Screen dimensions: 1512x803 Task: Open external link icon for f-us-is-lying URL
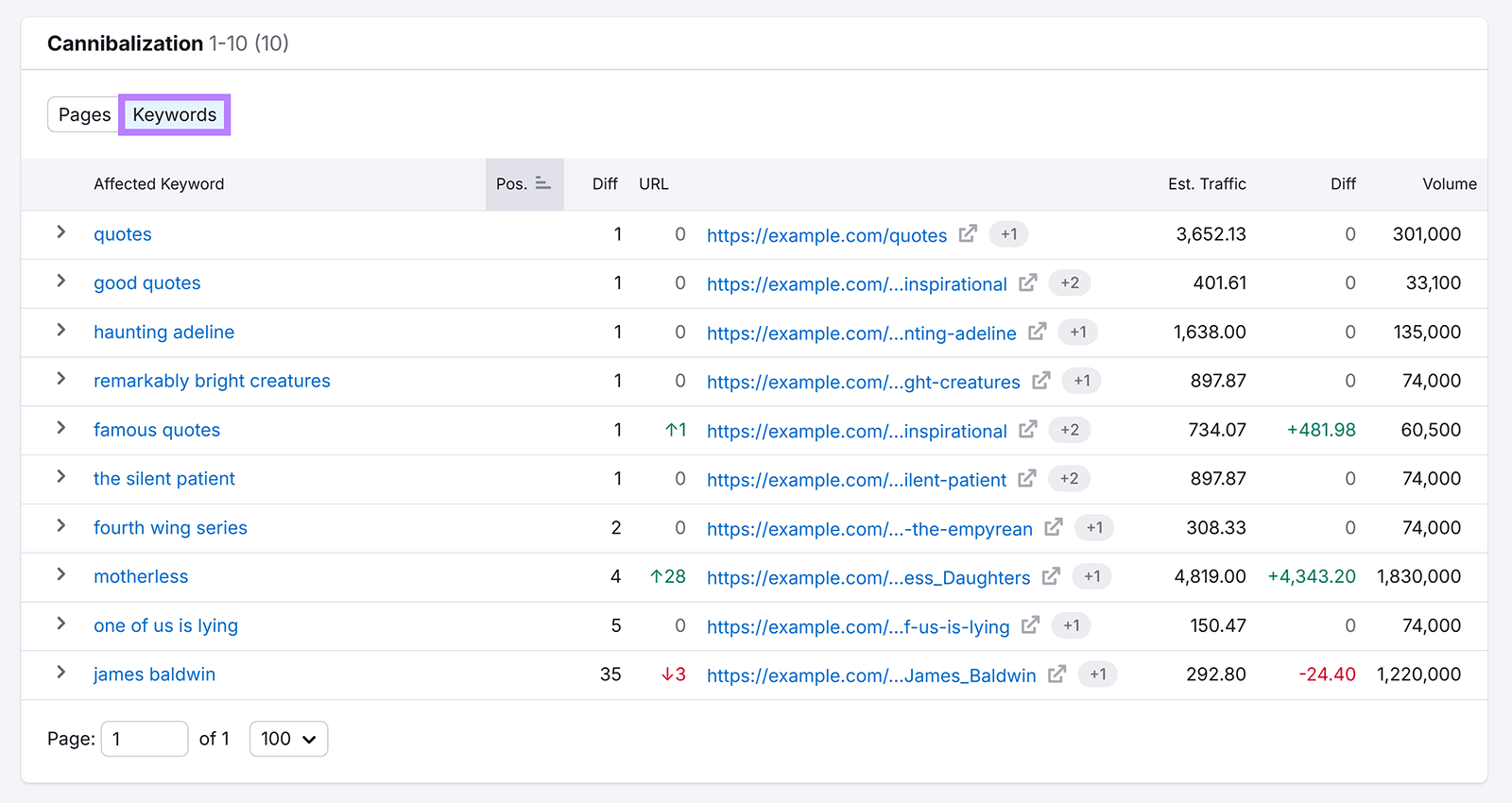[1030, 625]
